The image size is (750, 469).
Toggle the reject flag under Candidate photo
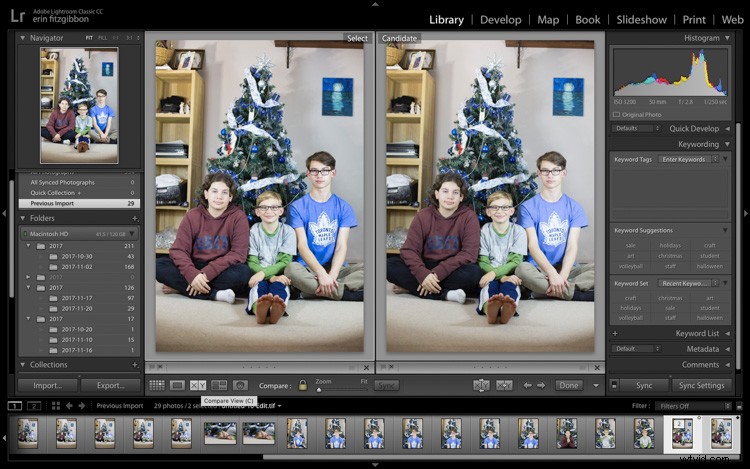point(391,367)
